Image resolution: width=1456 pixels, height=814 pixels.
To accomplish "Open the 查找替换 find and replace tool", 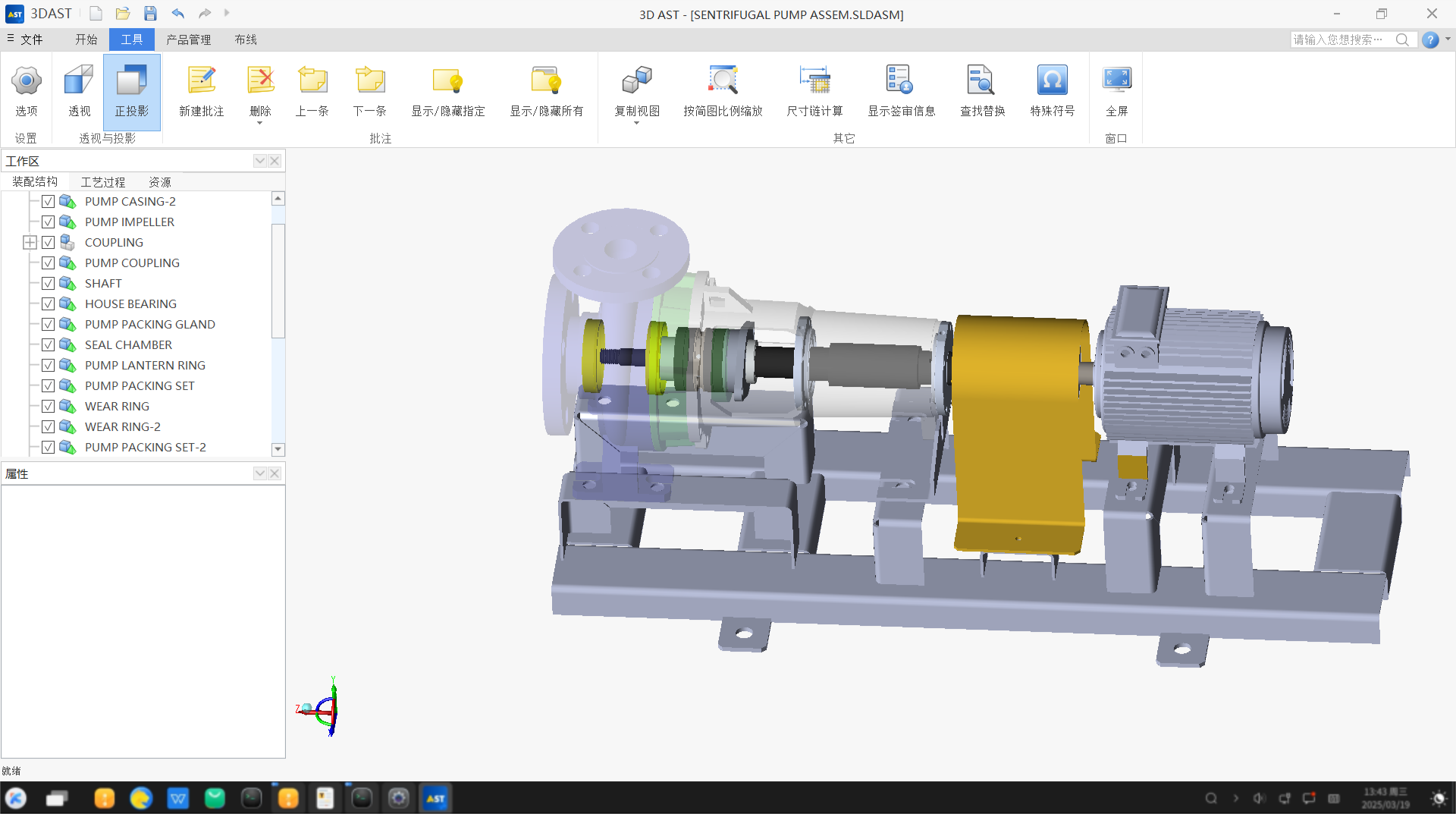I will (x=982, y=82).
